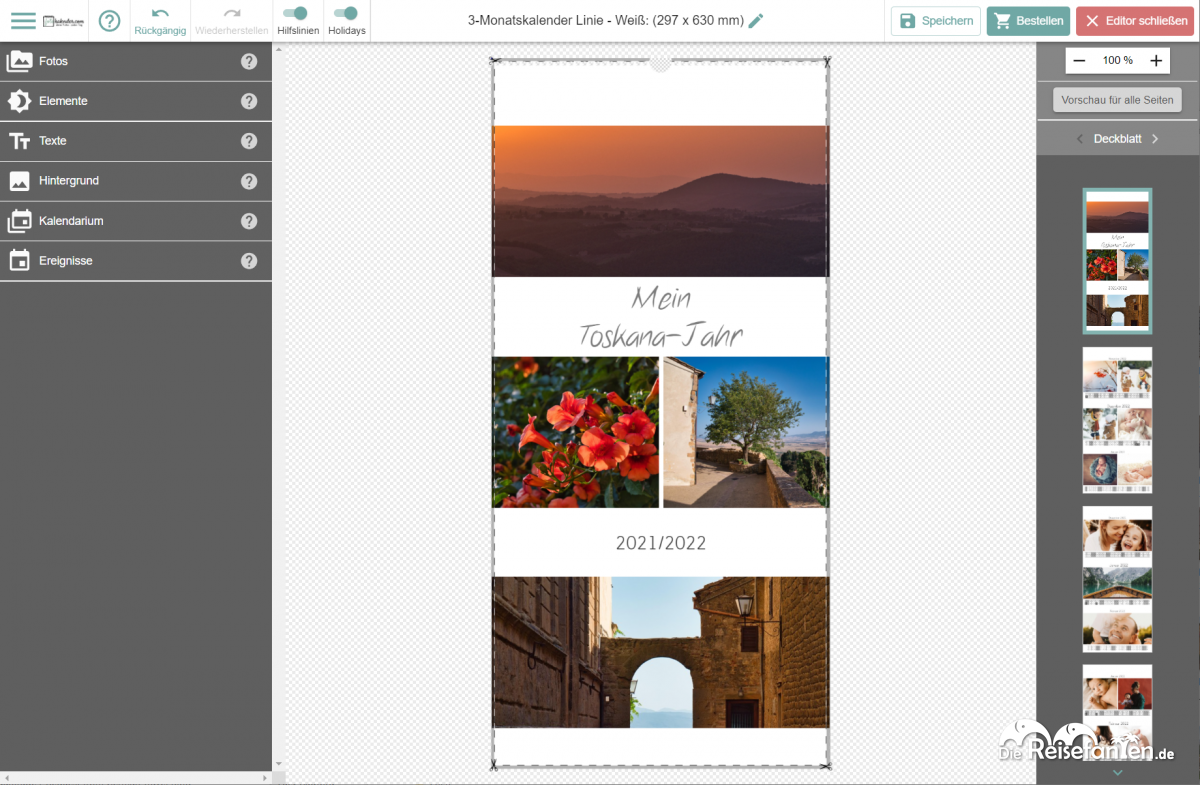Zoom out with the minus button
Screen dimensions: 1200x785
(x=1079, y=61)
